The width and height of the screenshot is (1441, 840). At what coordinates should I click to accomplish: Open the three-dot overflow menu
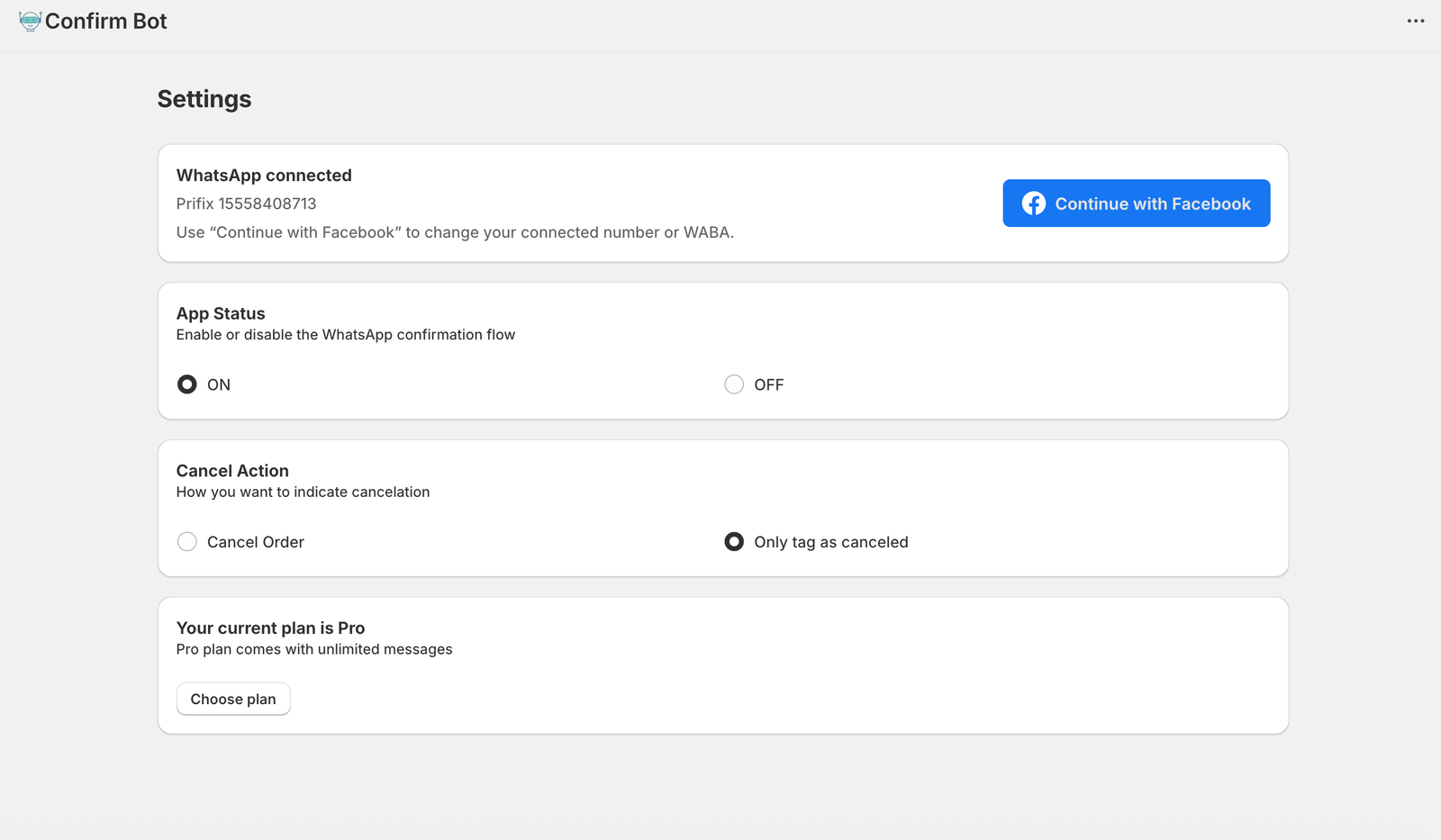1415,20
